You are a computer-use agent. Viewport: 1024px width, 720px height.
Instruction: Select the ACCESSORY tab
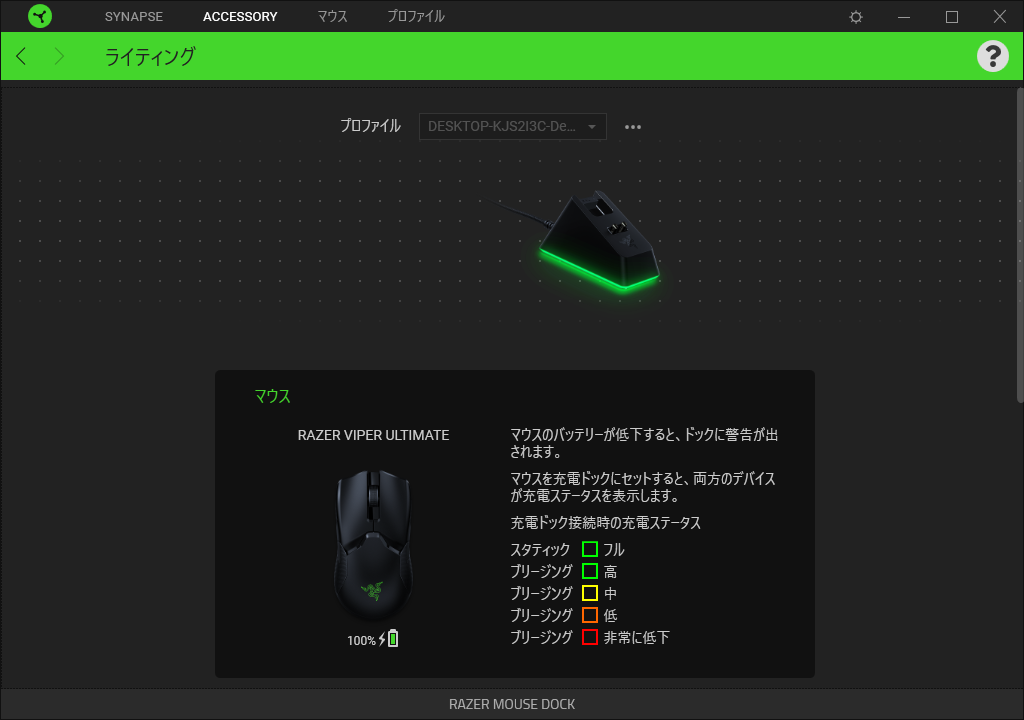240,17
